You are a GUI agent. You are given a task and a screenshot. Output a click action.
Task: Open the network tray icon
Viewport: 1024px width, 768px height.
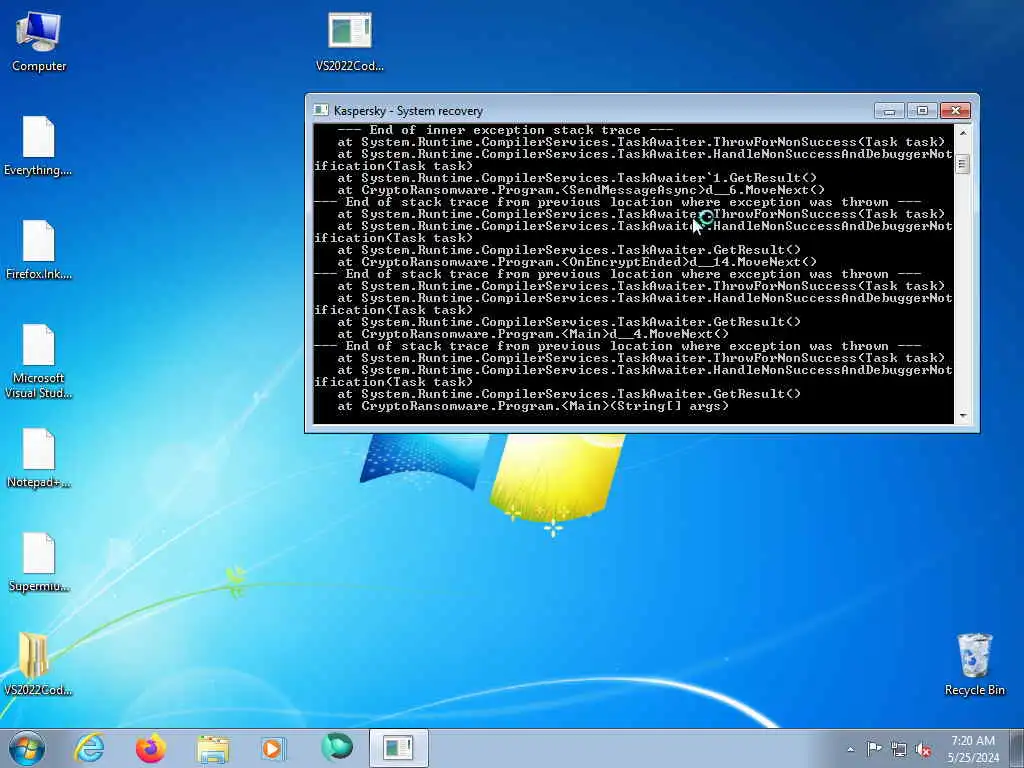(899, 750)
